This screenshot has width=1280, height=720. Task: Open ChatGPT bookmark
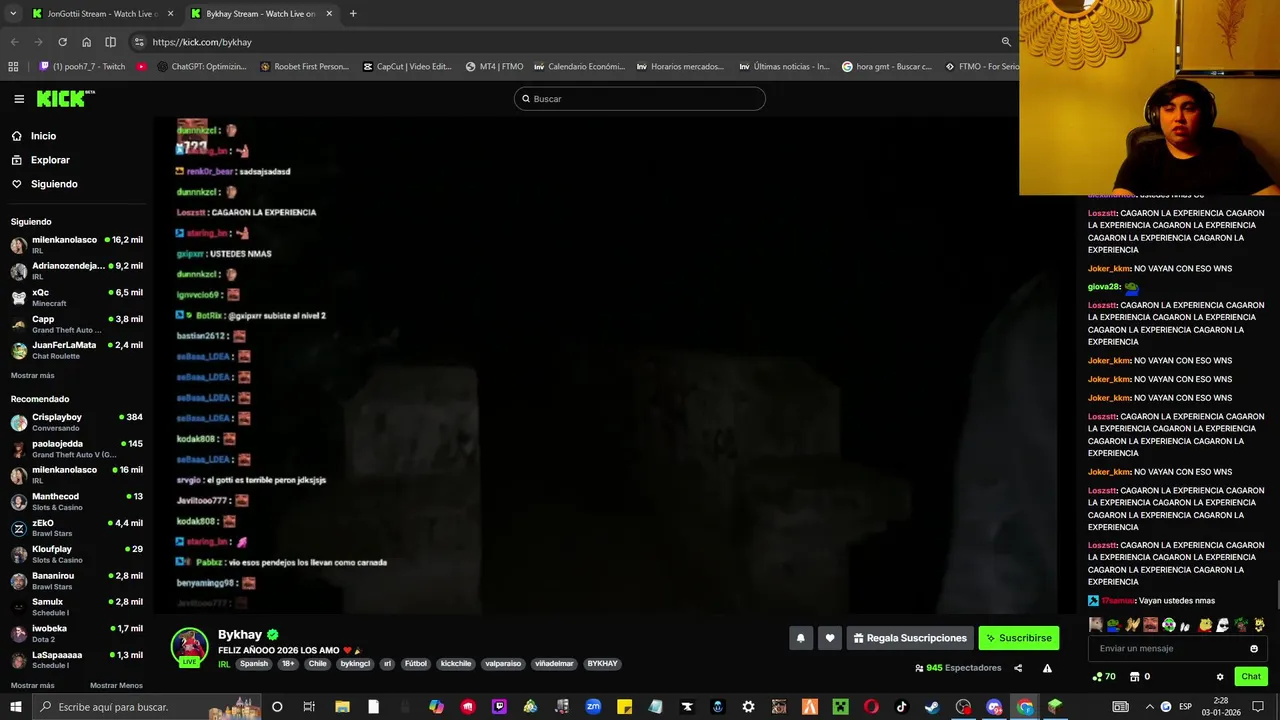point(201,67)
